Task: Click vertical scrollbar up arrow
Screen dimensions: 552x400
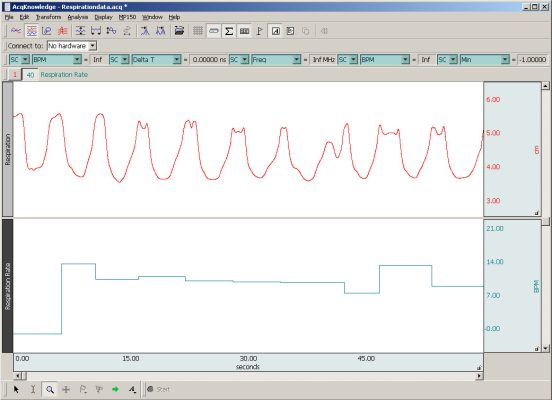Action: click(545, 86)
